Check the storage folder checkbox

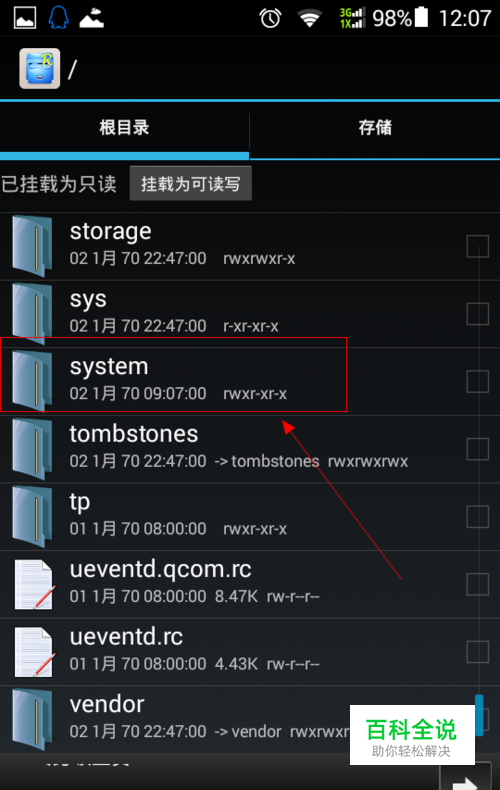[477, 246]
